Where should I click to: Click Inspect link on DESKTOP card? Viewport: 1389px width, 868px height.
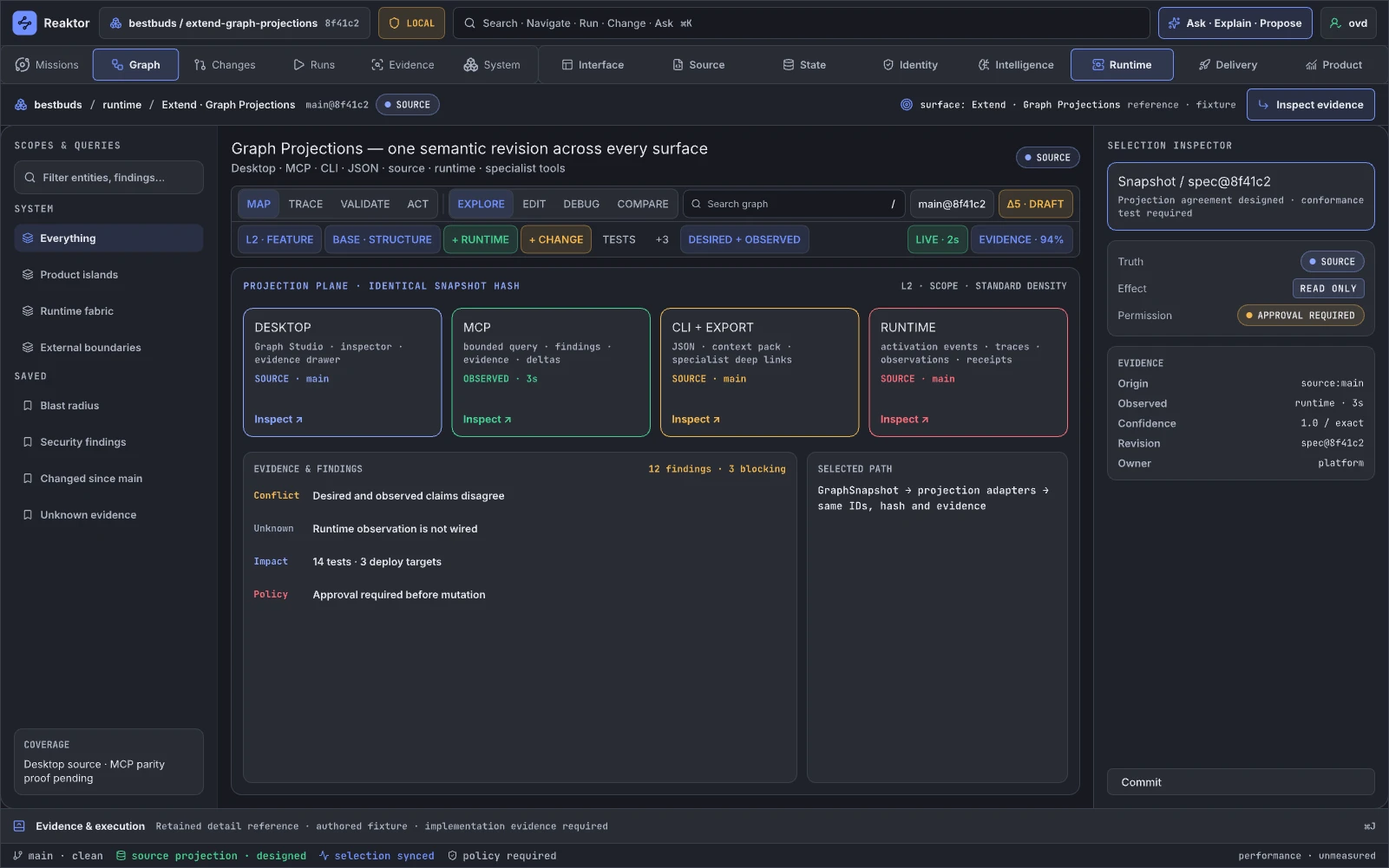tap(278, 420)
